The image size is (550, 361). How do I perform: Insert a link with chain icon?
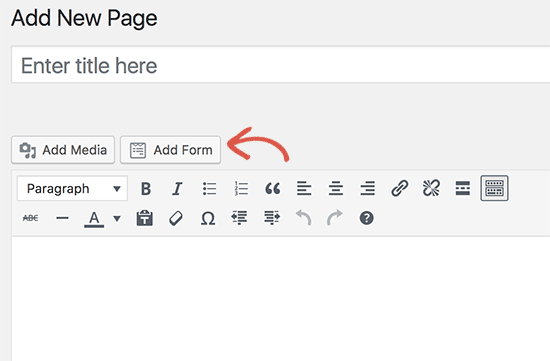pyautogui.click(x=400, y=189)
